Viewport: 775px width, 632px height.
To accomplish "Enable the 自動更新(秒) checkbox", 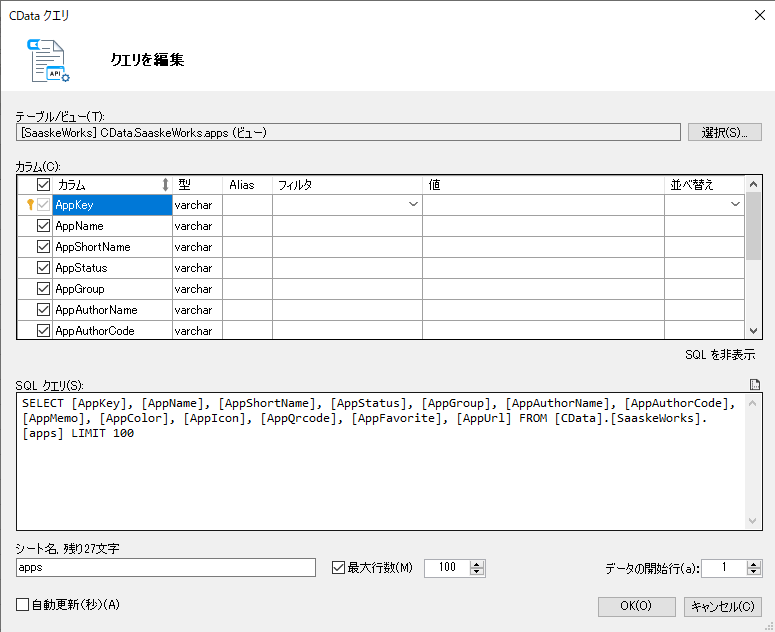I will coord(22,604).
